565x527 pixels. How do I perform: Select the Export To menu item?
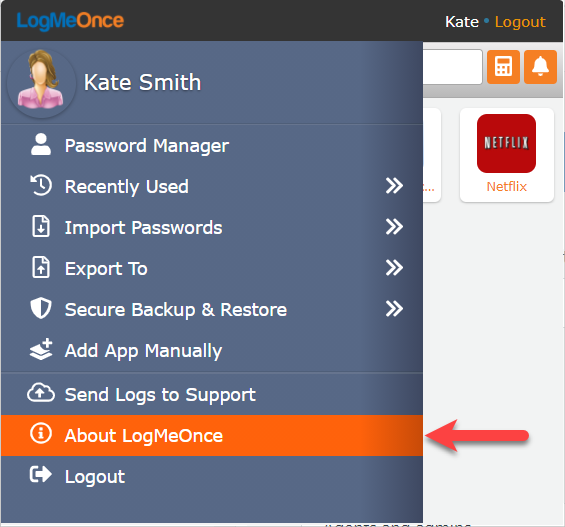tap(212, 268)
